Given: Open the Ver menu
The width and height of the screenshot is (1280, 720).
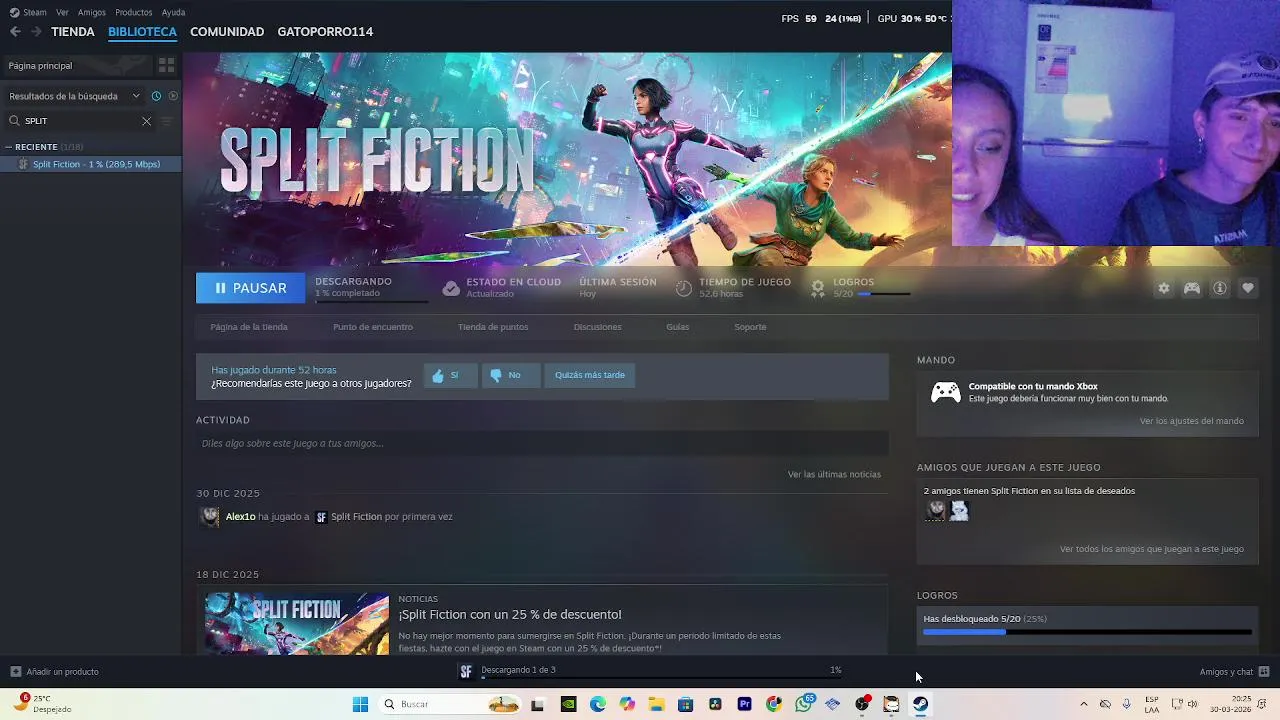Looking at the screenshot, I should [62, 12].
